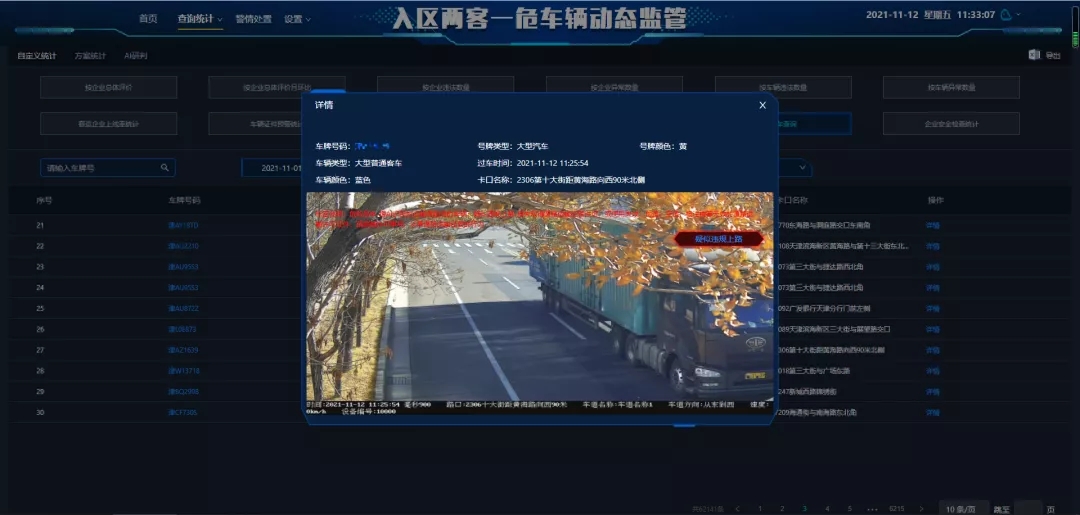The width and height of the screenshot is (1080, 515).
Task: Open the user account icon in header
Action: (x=1006, y=14)
